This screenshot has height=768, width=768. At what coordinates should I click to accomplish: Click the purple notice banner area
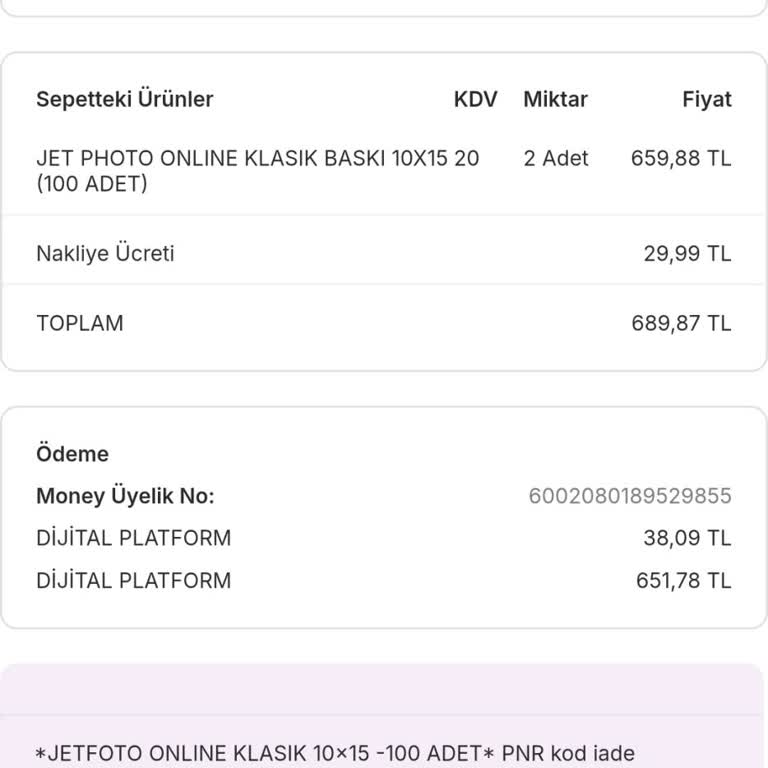click(384, 690)
